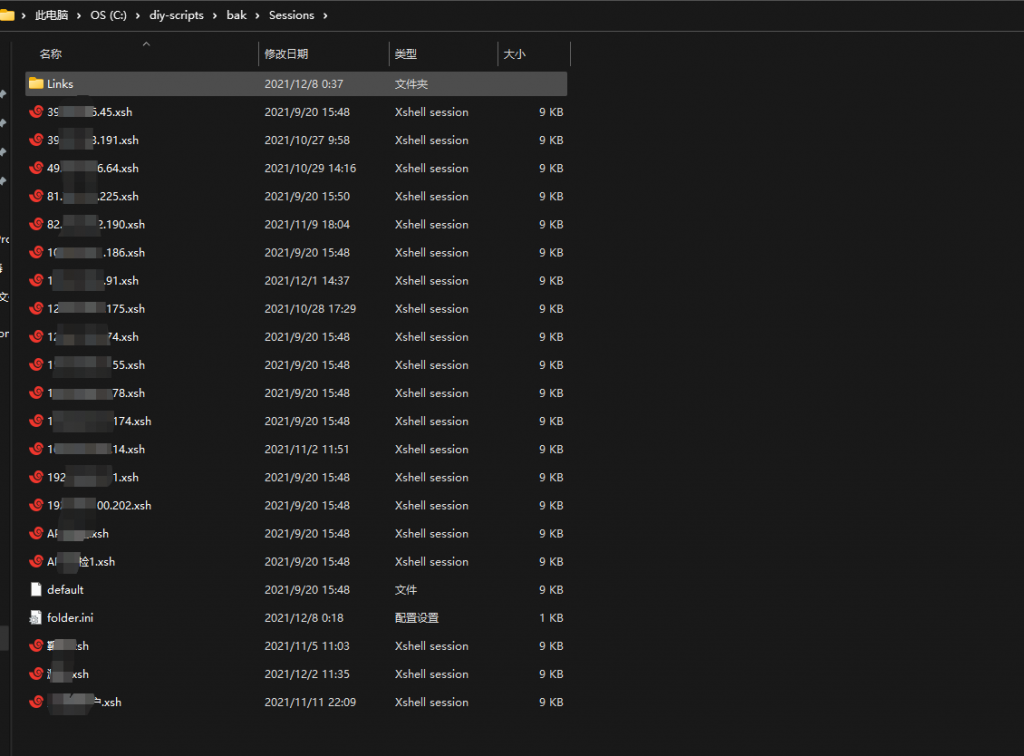Image resolution: width=1024 pixels, height=756 pixels.
Task: Click the date 2021/11/9 18:04
Action: [307, 224]
